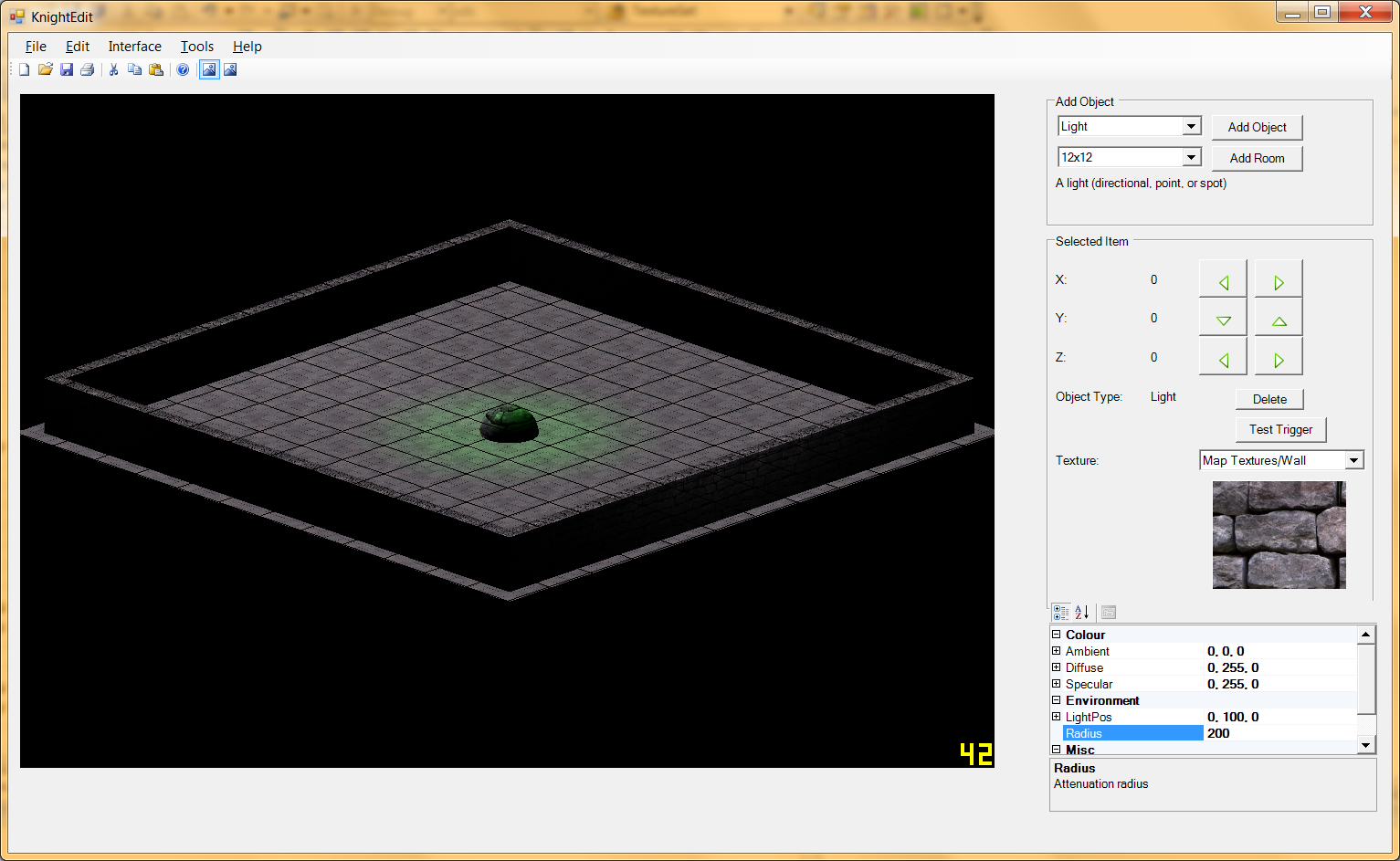Click the Test Trigger button
Image resolution: width=1400 pixels, height=861 pixels.
coord(1280,429)
